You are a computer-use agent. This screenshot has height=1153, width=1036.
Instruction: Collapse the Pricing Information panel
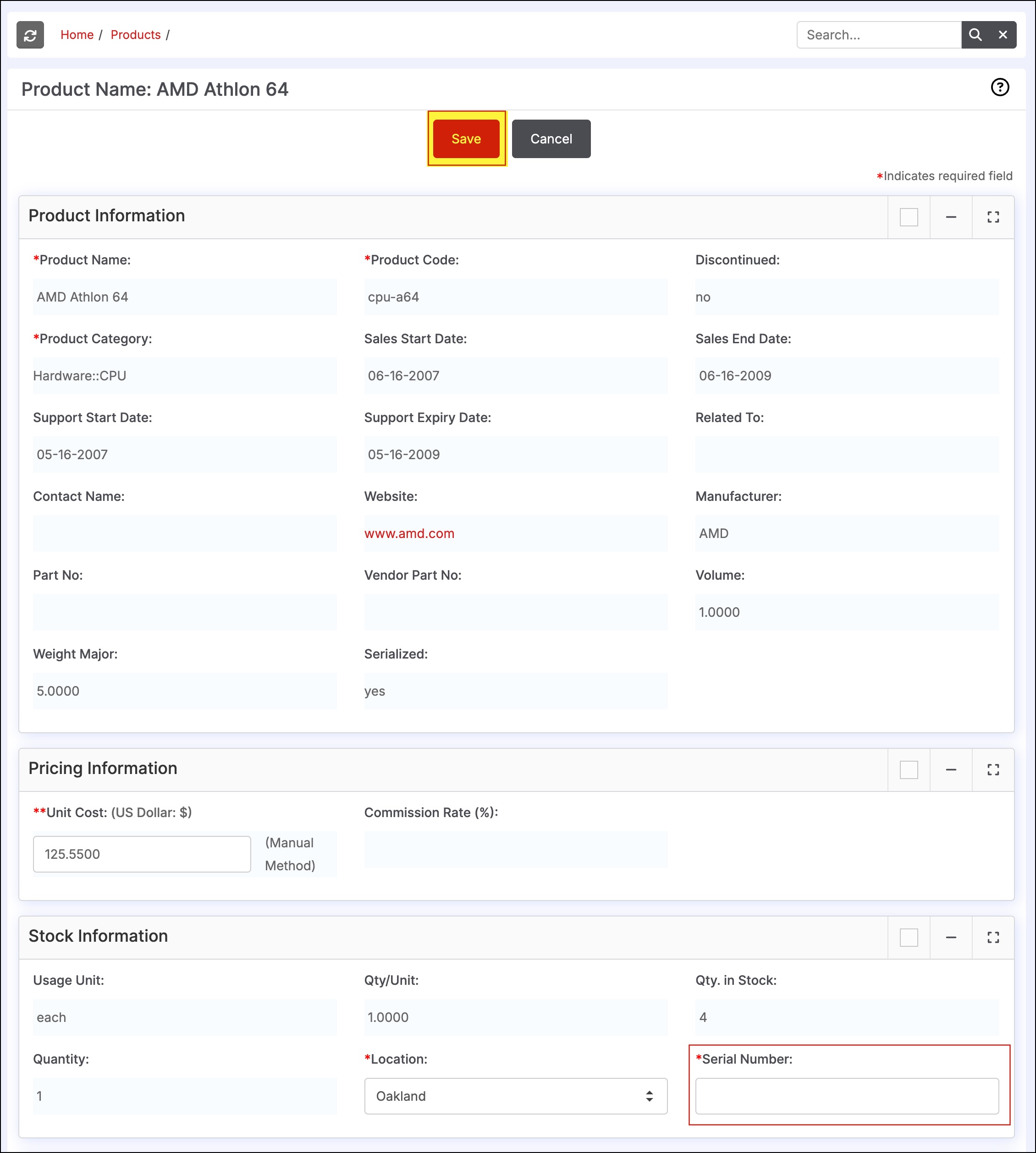[x=951, y=769]
